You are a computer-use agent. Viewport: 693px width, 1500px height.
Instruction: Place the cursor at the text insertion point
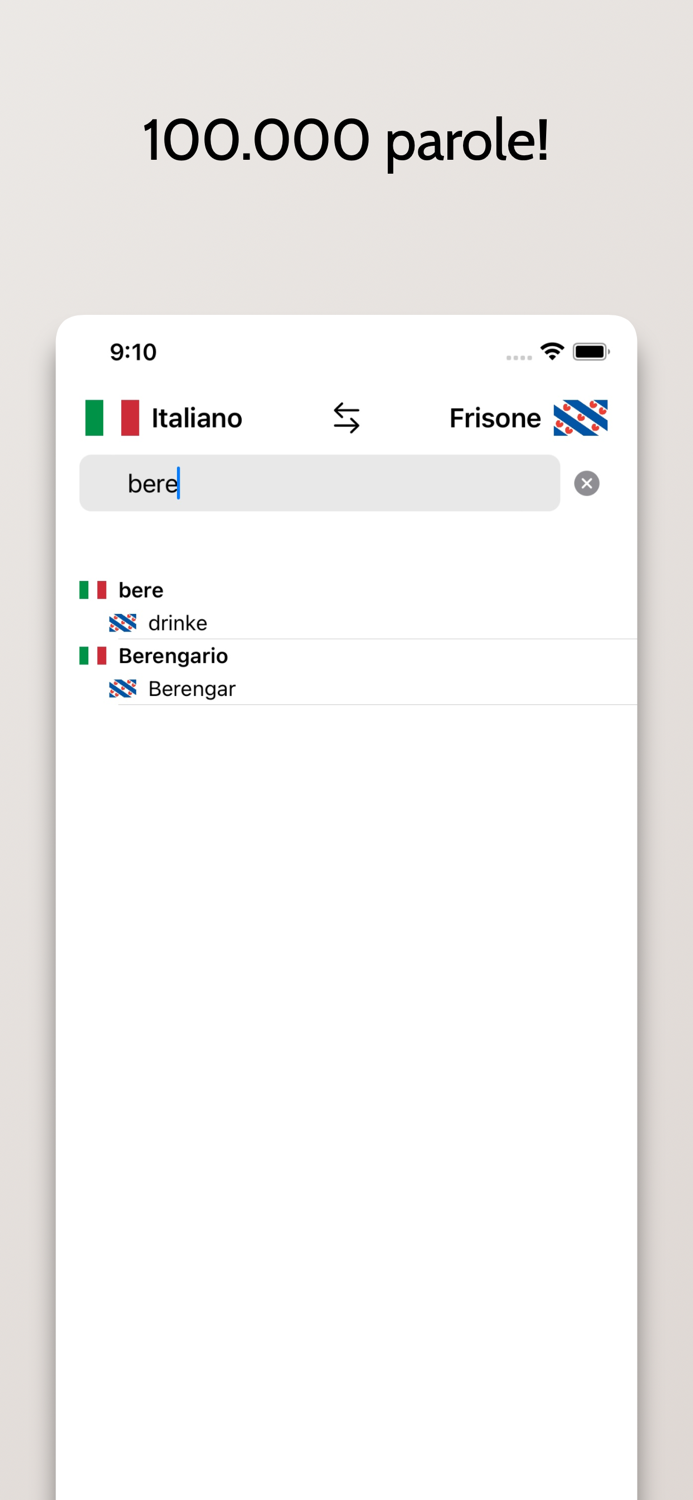[179, 483]
